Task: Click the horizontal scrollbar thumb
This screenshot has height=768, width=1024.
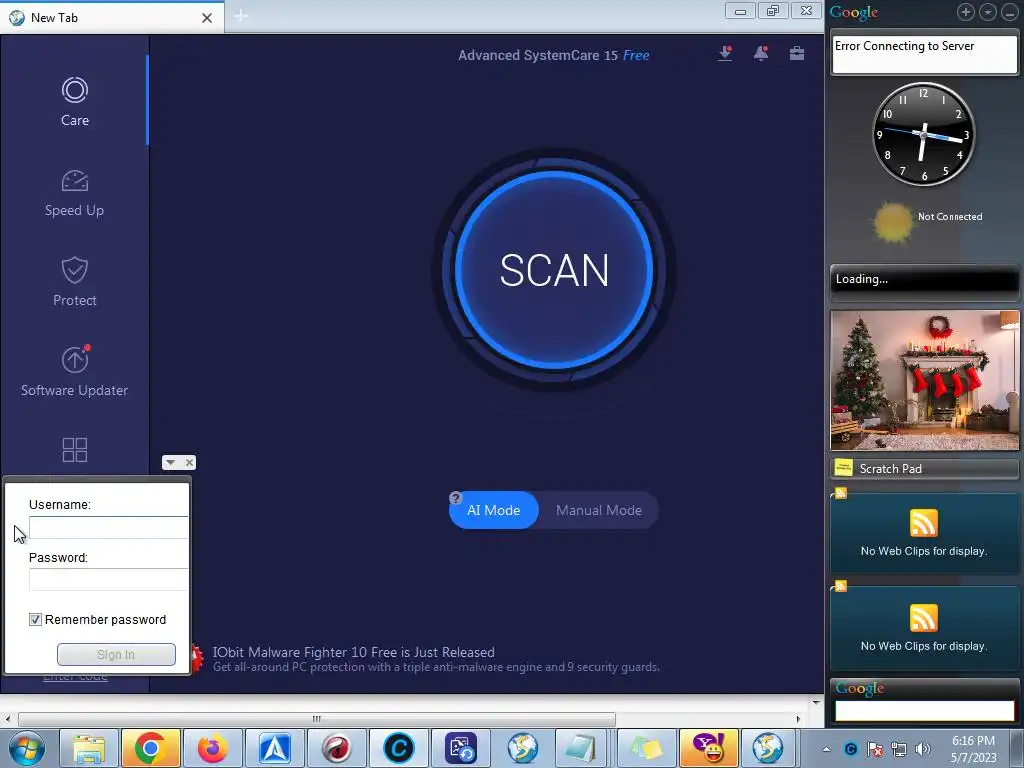Action: tap(317, 719)
